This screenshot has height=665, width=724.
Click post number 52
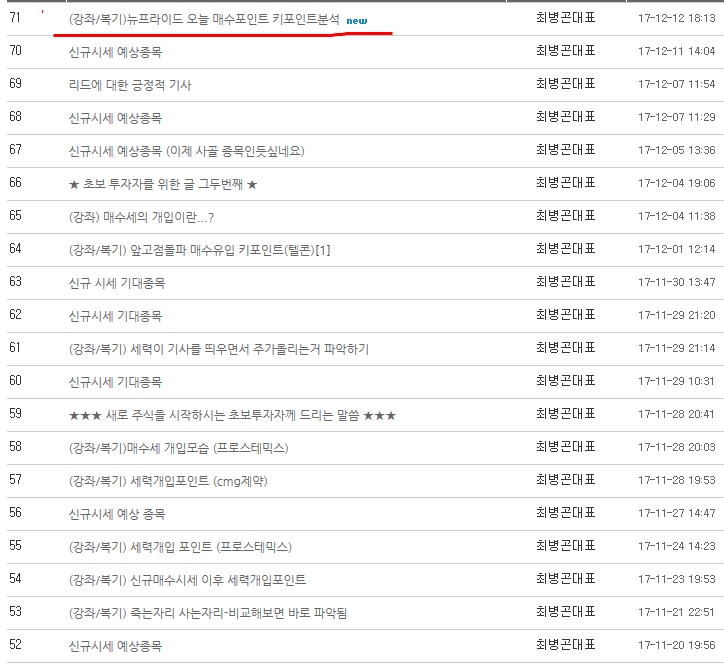[15, 644]
